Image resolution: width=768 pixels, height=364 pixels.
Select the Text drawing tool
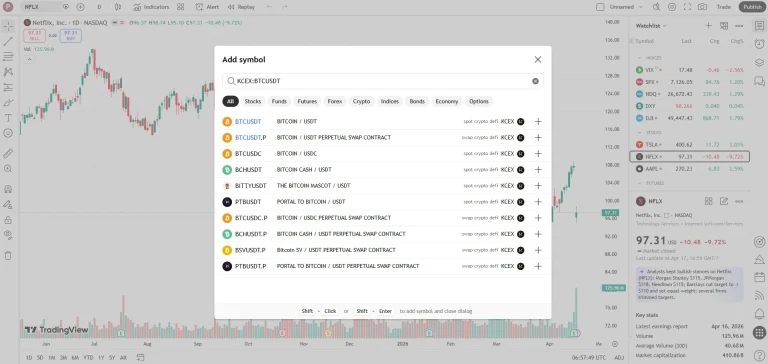8,118
